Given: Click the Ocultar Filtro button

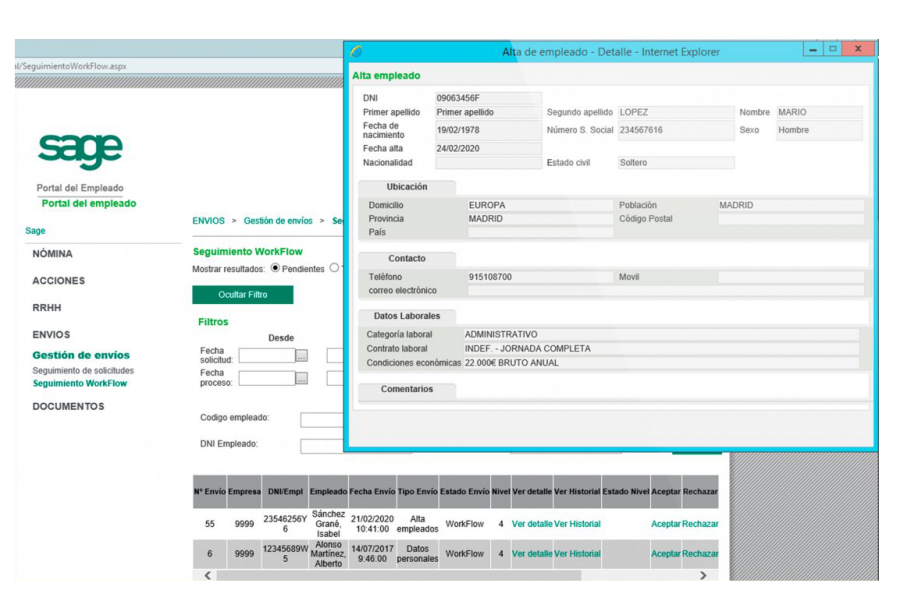Looking at the screenshot, I should [243, 295].
